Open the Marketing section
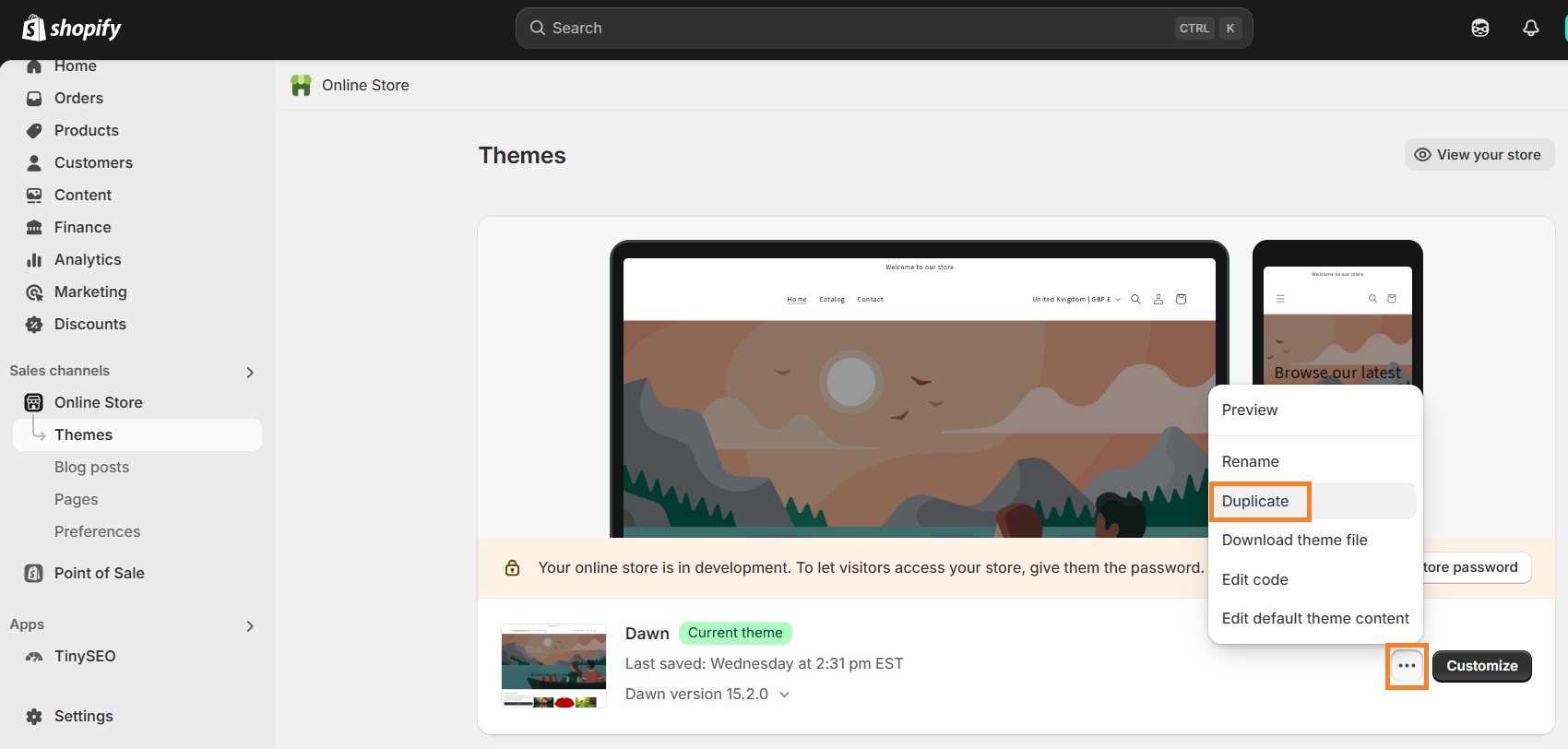This screenshot has width=1568, height=749. (90, 291)
